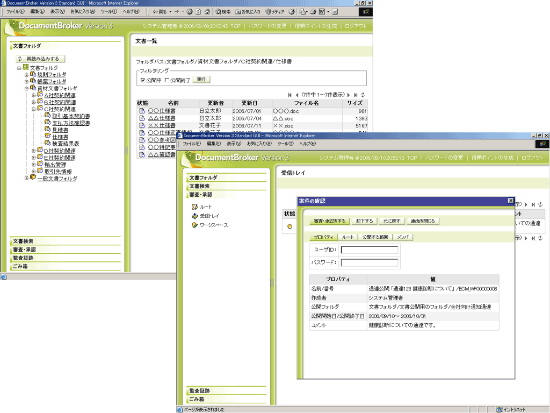The height and width of the screenshot is (413, 550).
Task: Click the 更新日 column header
Action: (249, 103)
